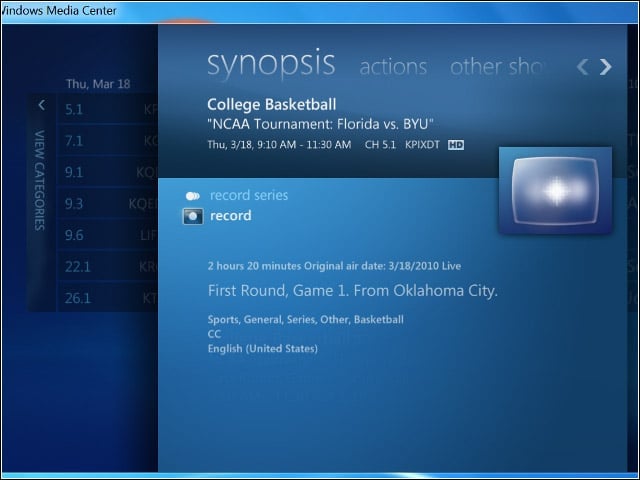Click the CH 5.1 channel text
640x480 pixels.
[x=380, y=145]
